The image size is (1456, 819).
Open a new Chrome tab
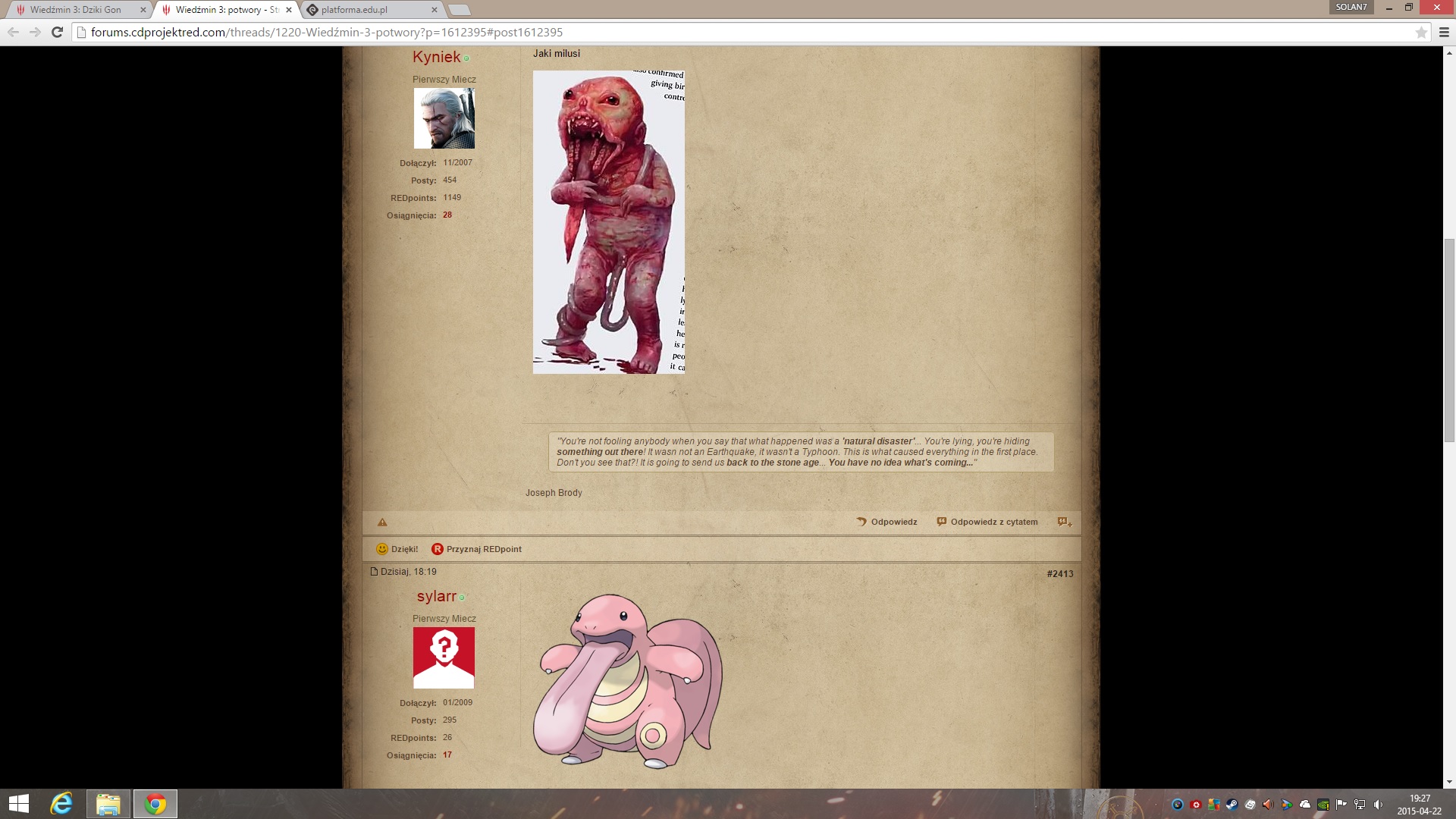460,10
